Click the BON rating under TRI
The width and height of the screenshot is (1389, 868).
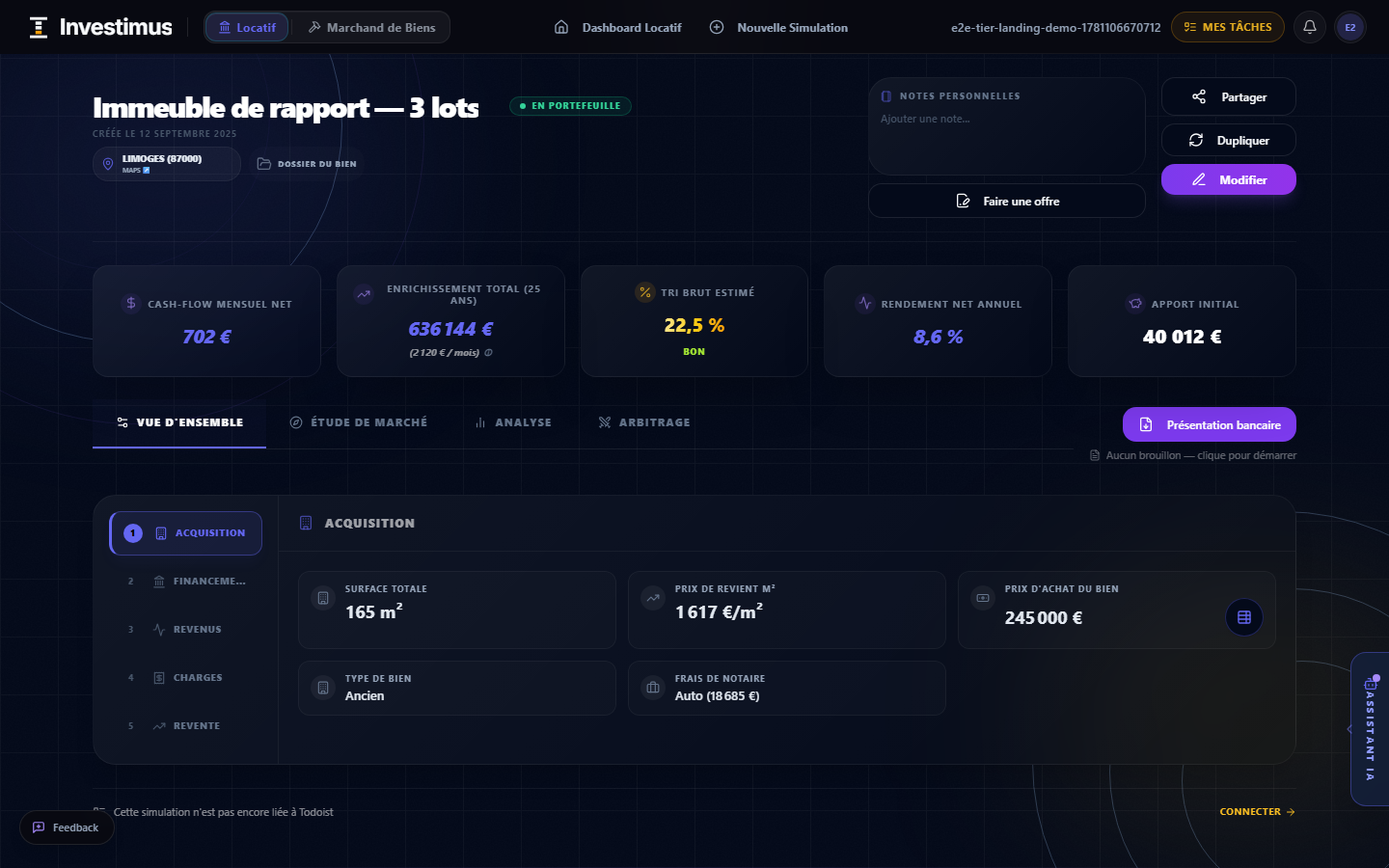pos(694,352)
